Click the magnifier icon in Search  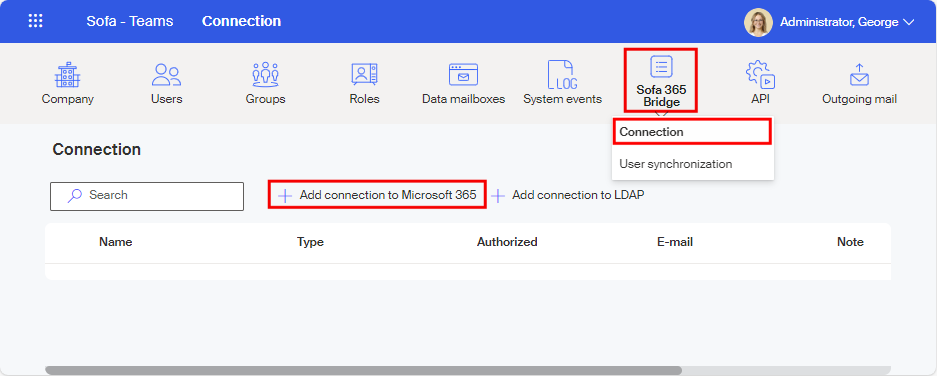pos(75,195)
